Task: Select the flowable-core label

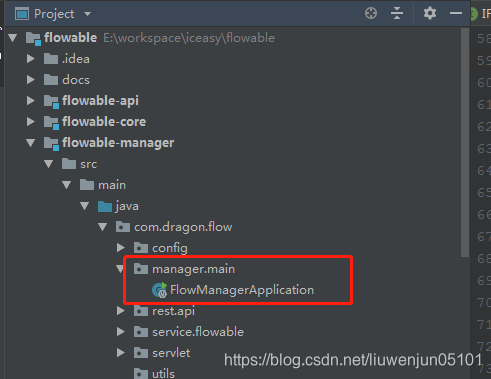Action: click(104, 122)
